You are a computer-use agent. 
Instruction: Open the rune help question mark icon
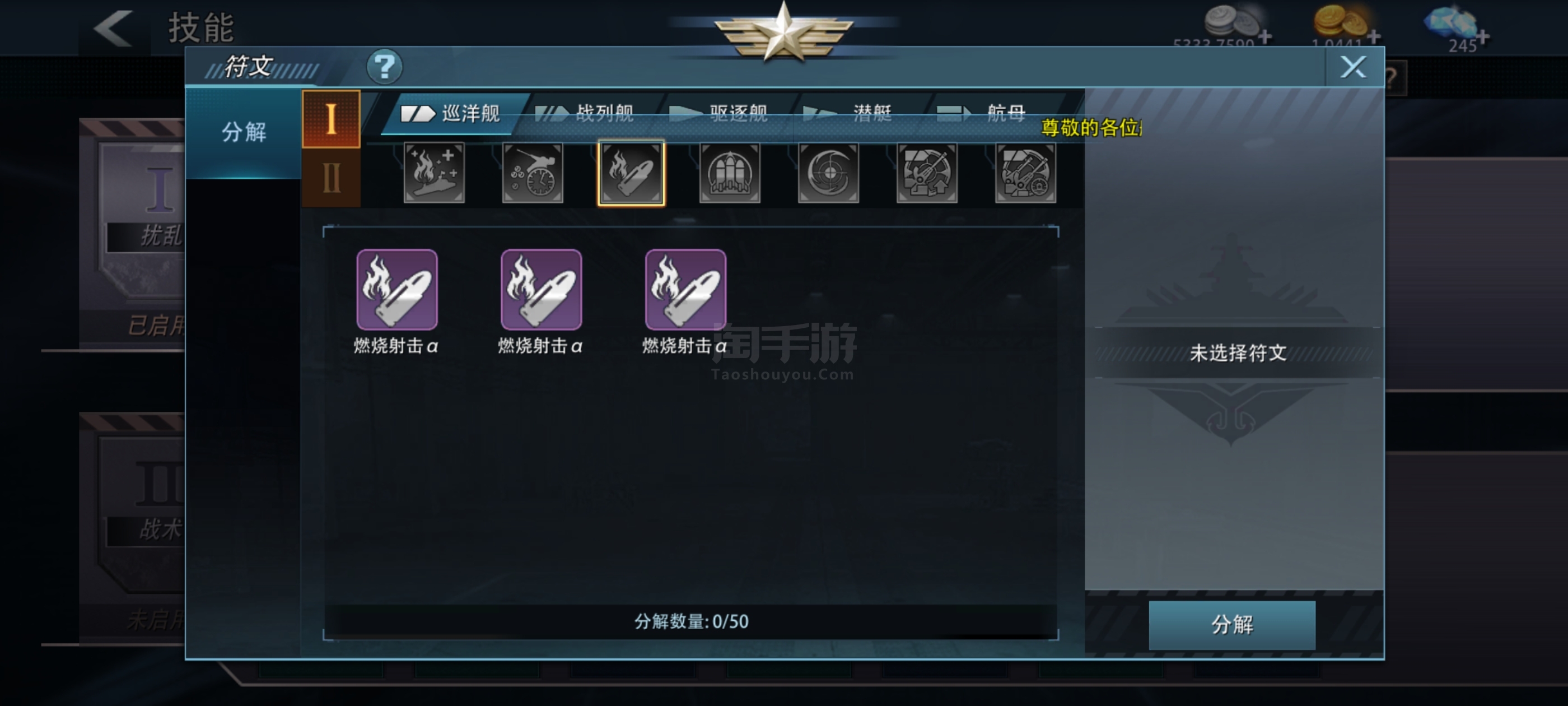tap(384, 66)
